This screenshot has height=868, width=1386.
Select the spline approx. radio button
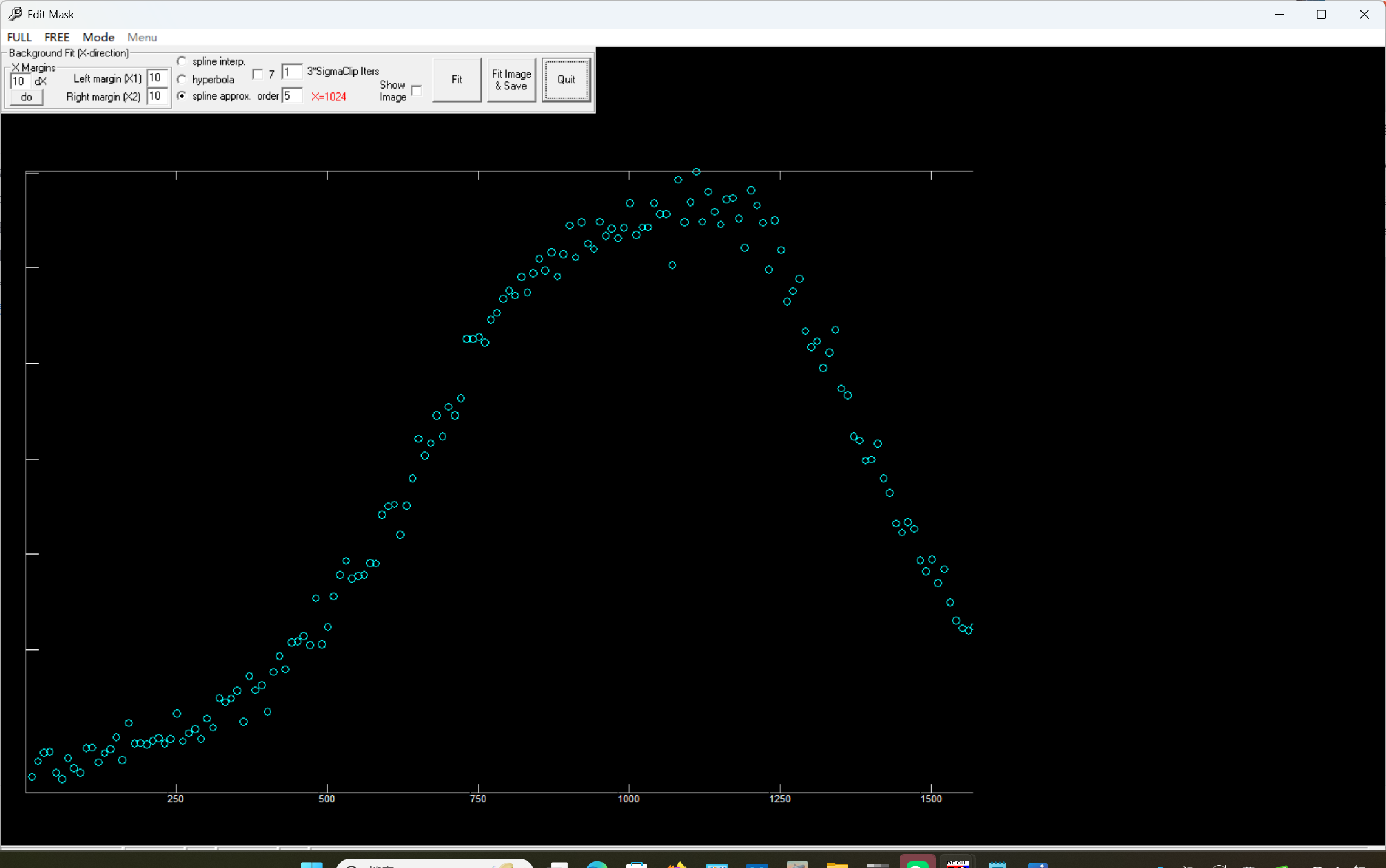pos(182,96)
